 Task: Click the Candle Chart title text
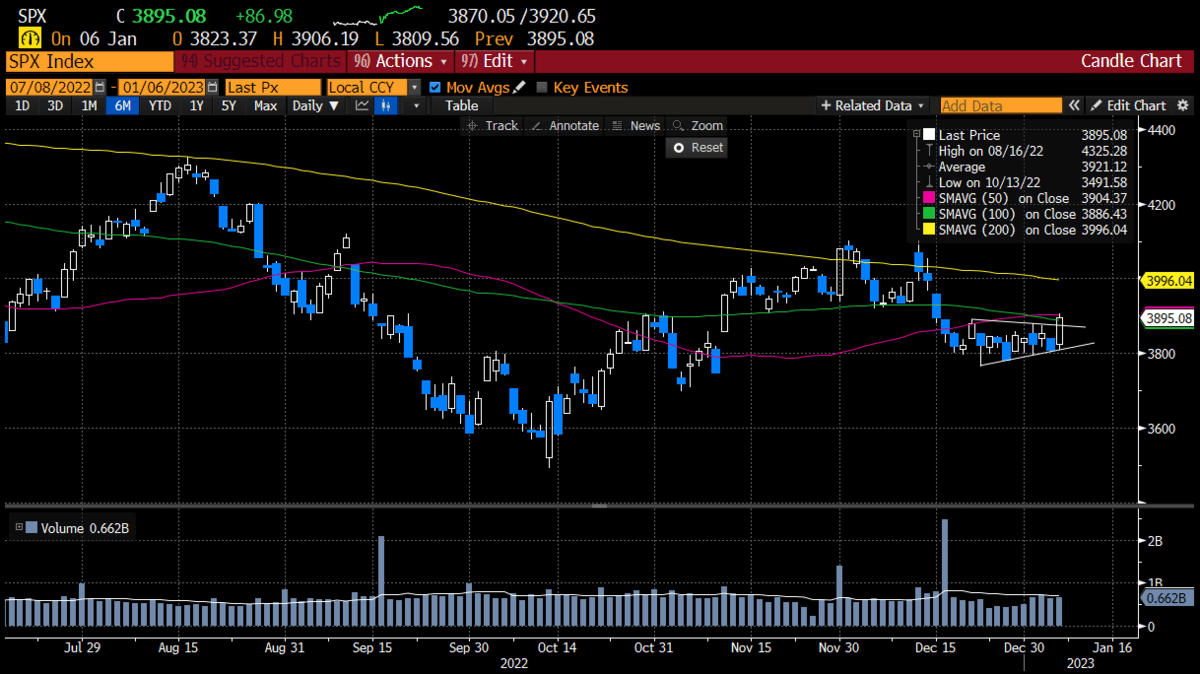(1131, 61)
